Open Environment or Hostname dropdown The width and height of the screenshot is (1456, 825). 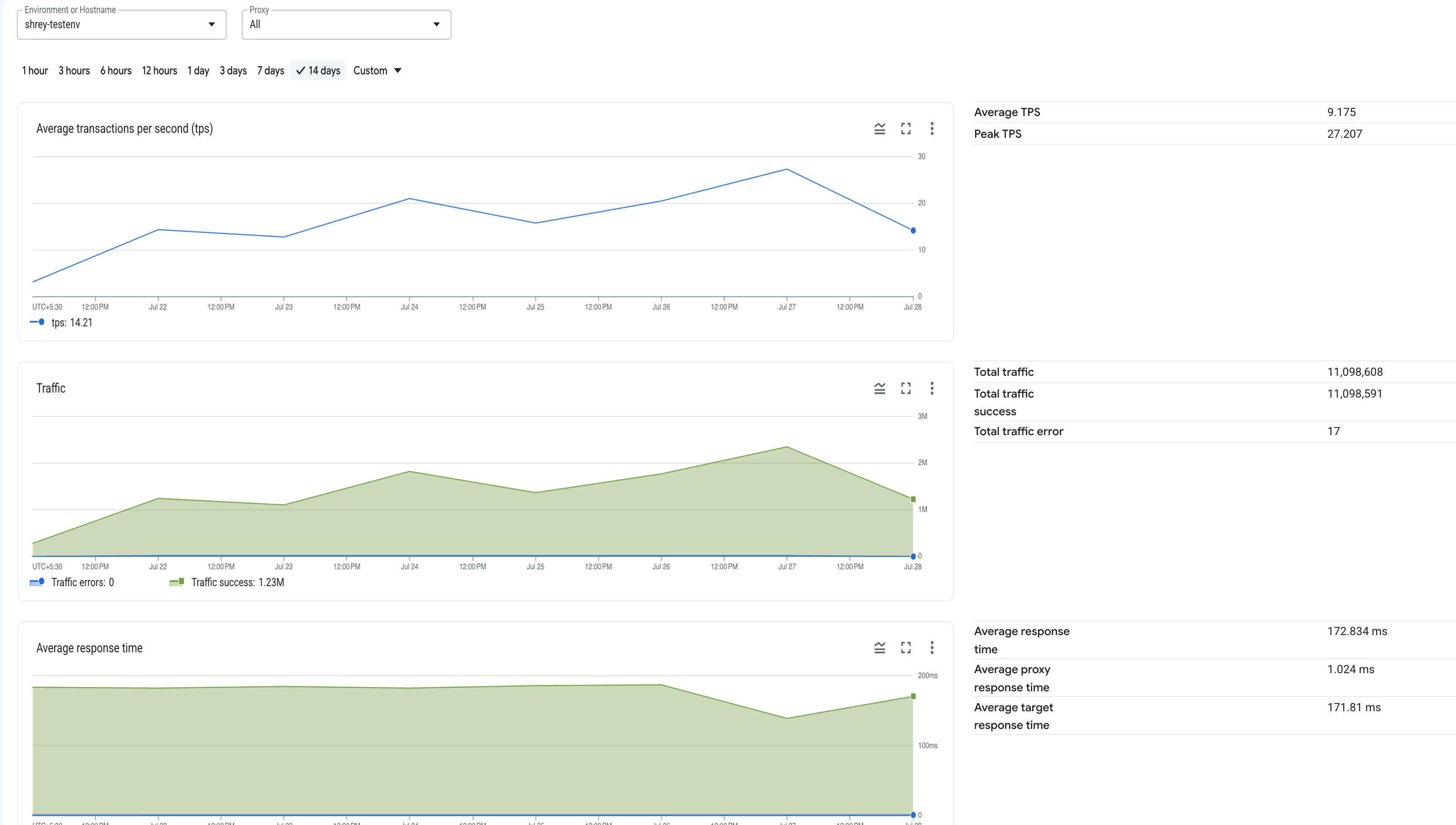[x=121, y=24]
